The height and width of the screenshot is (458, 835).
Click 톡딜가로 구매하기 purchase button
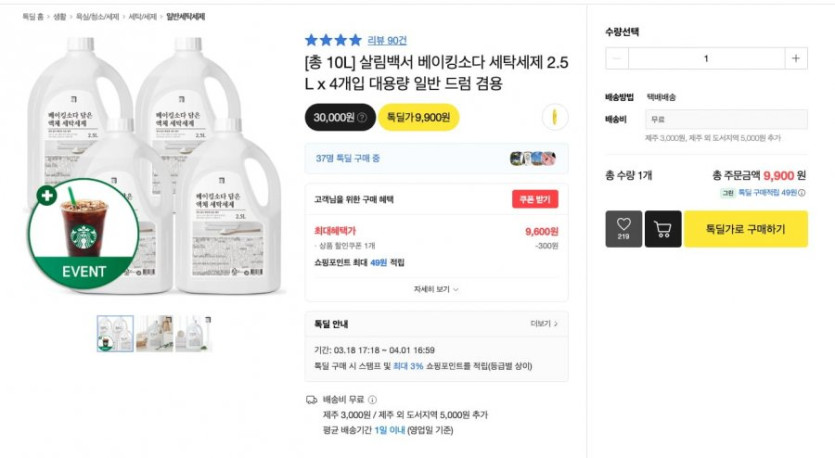click(x=745, y=229)
